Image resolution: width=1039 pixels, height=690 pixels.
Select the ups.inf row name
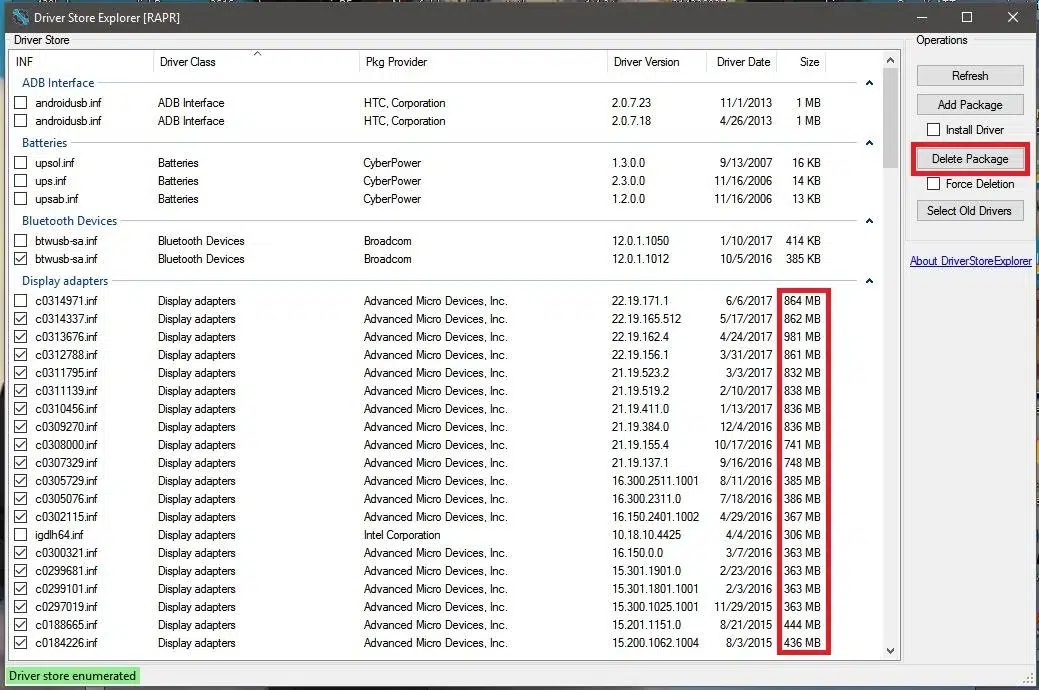(x=51, y=181)
